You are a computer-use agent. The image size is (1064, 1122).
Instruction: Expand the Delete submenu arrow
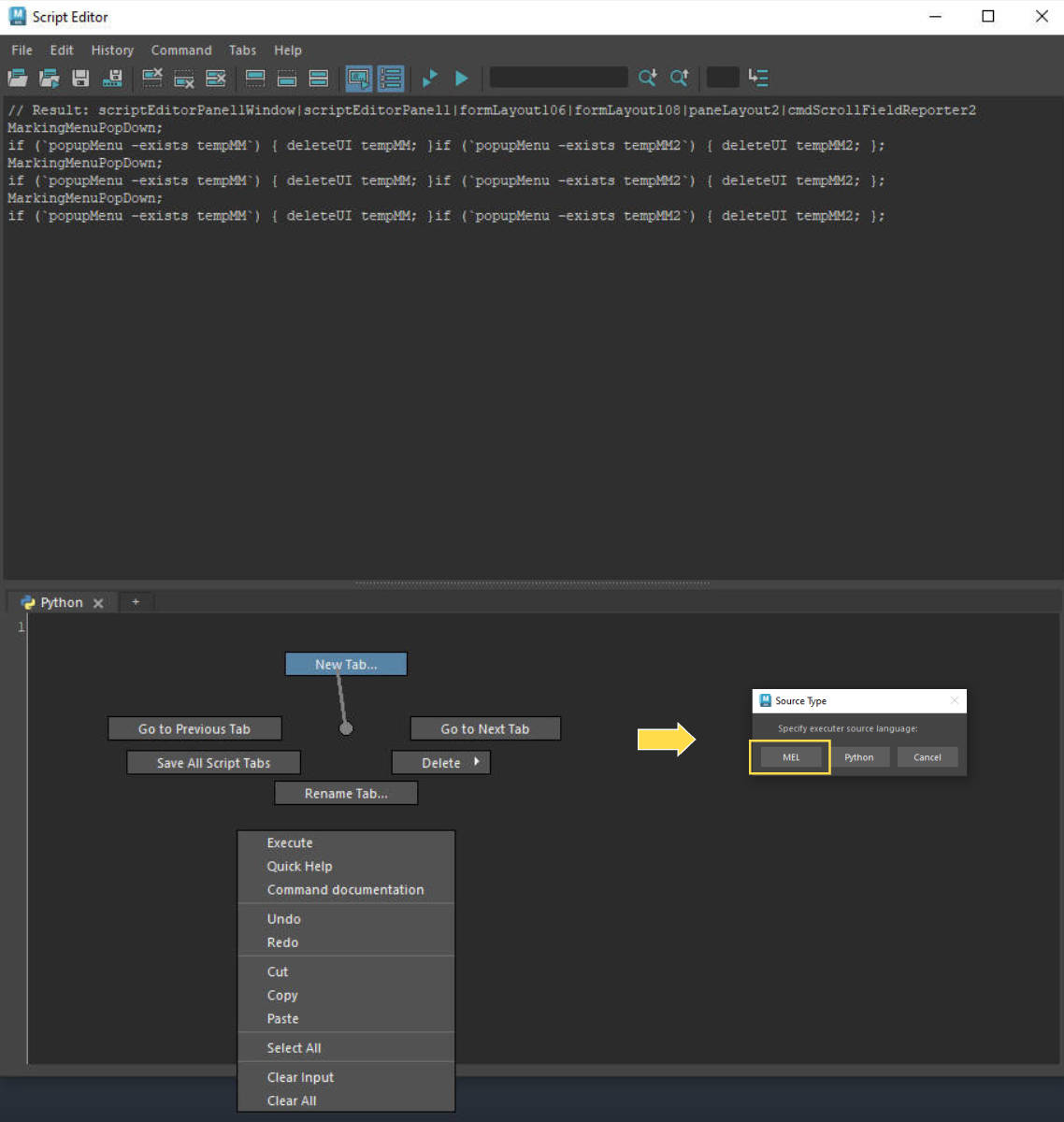pyautogui.click(x=476, y=762)
